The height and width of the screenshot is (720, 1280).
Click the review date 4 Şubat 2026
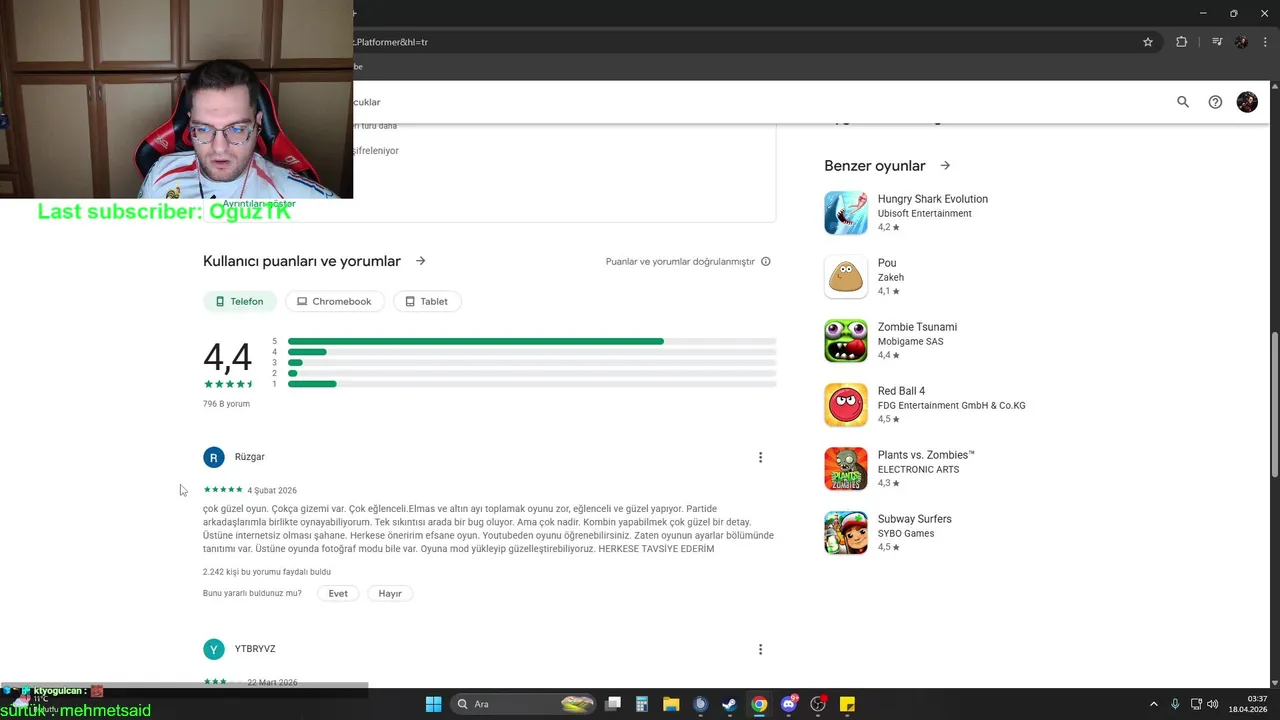272,490
